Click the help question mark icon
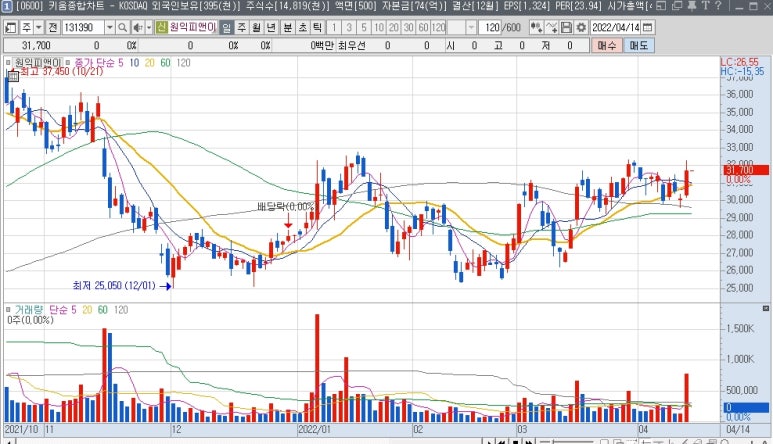The height and width of the screenshot is (444, 773). [x=718, y=6]
